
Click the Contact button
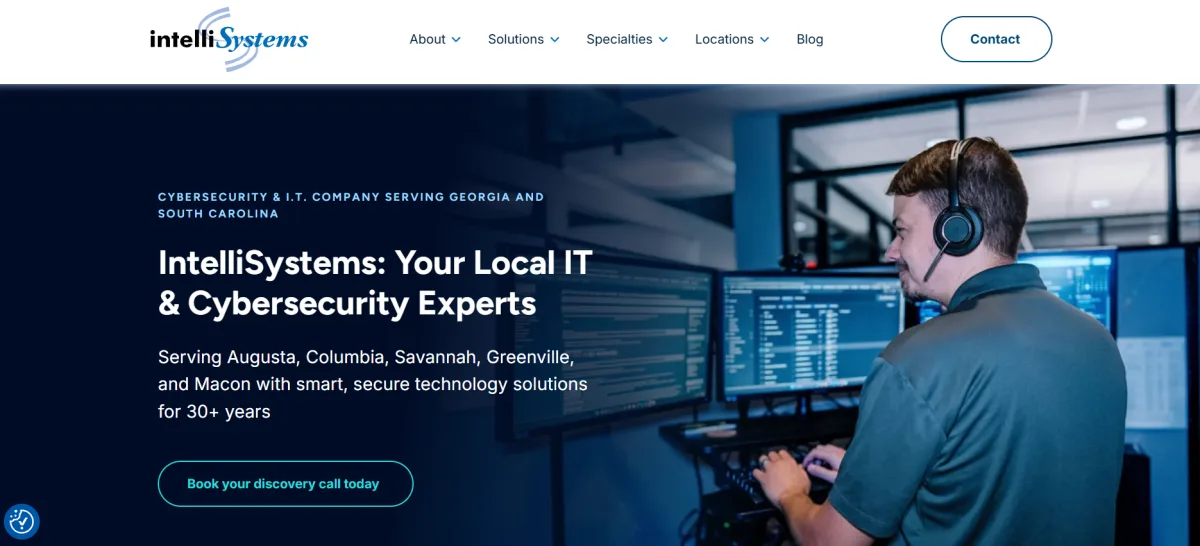(x=996, y=39)
